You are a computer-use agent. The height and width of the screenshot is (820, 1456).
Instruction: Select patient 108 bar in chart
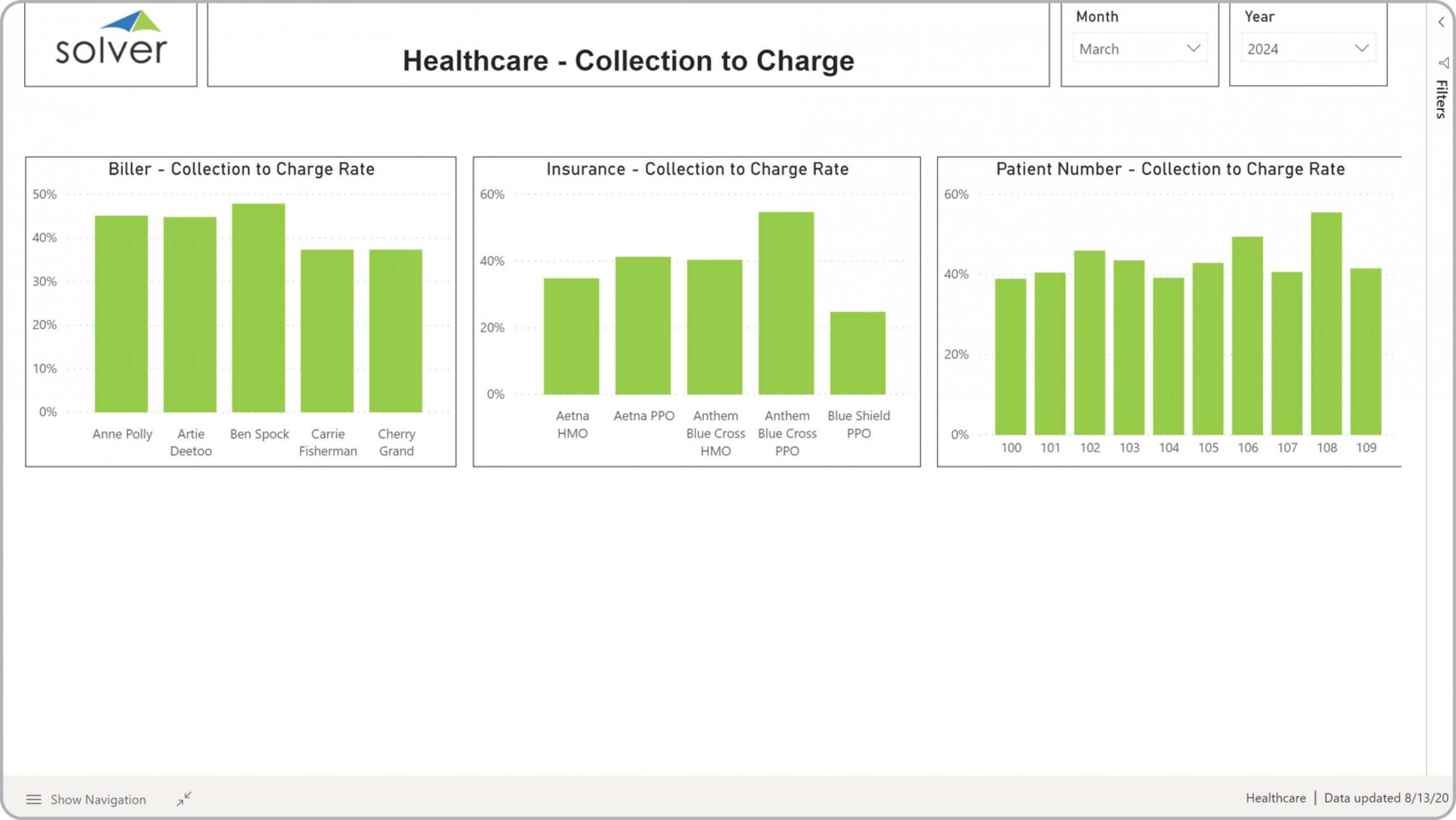click(x=1326, y=324)
